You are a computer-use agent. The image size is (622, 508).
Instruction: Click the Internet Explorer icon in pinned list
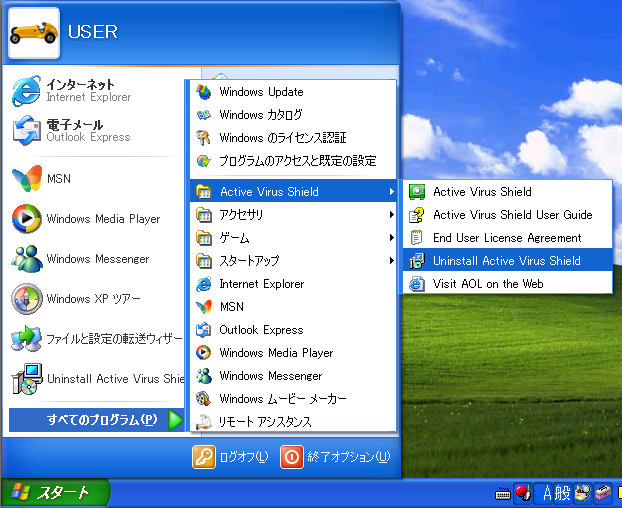(x=26, y=91)
